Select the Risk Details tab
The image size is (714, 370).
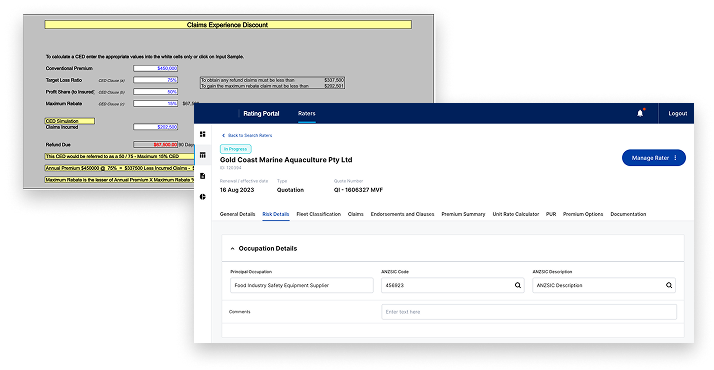[x=275, y=214]
